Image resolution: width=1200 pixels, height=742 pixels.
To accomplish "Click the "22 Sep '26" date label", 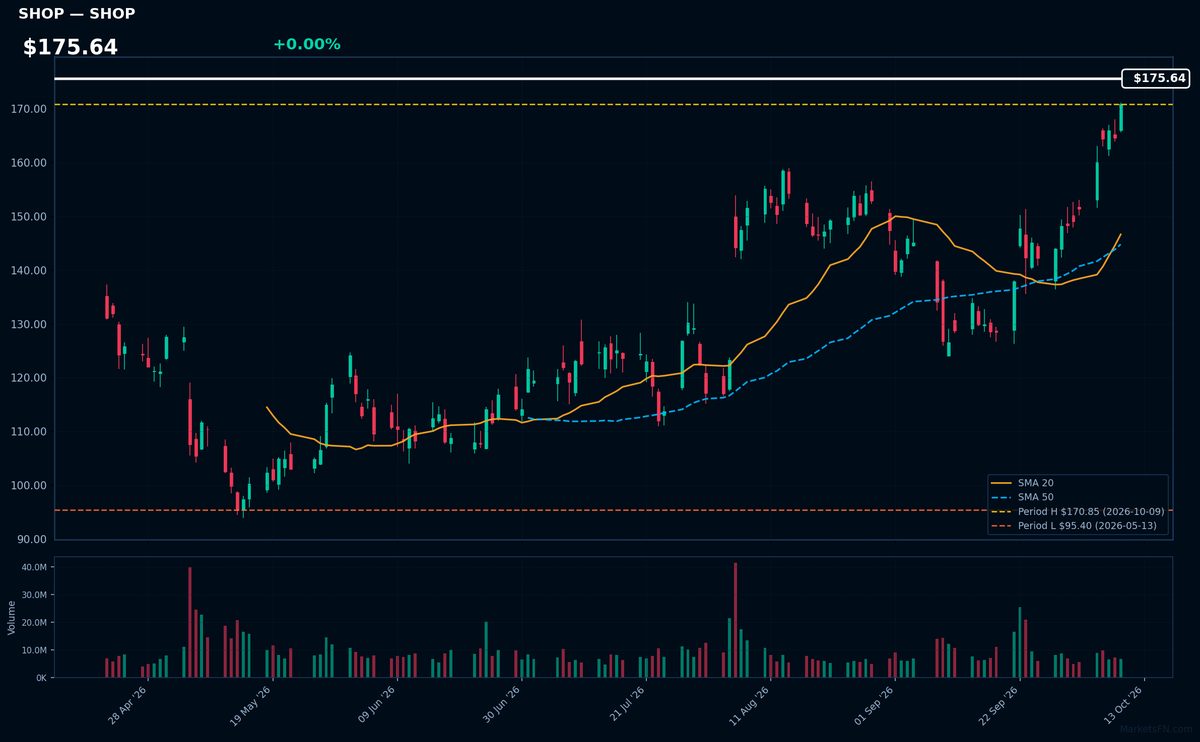I will pyautogui.click(x=997, y=704).
